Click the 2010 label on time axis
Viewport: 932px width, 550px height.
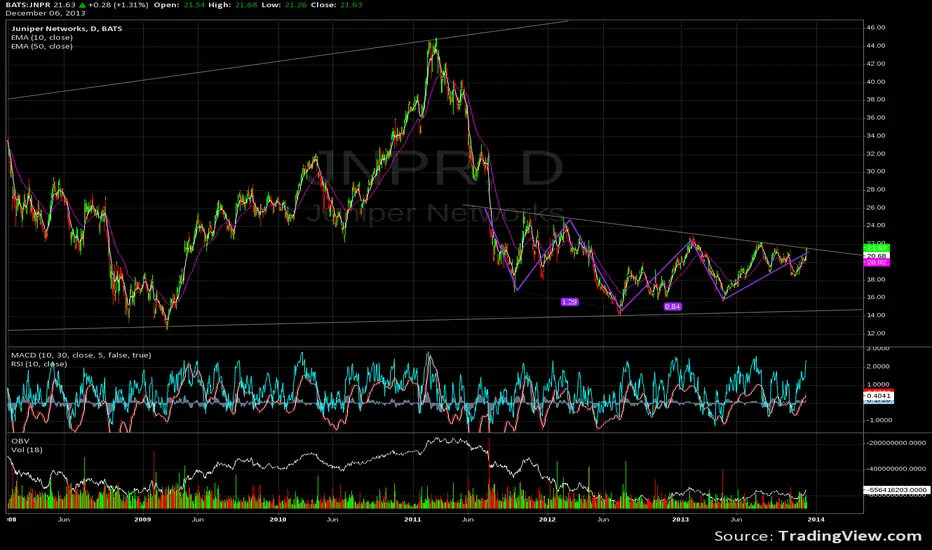tap(278, 519)
